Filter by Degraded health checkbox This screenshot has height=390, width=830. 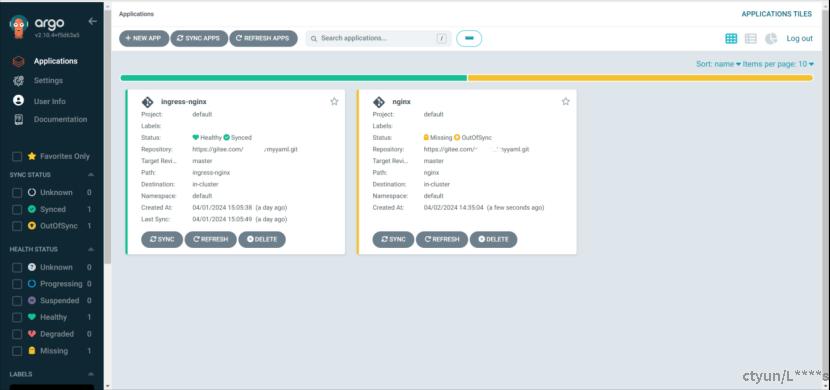coord(17,334)
